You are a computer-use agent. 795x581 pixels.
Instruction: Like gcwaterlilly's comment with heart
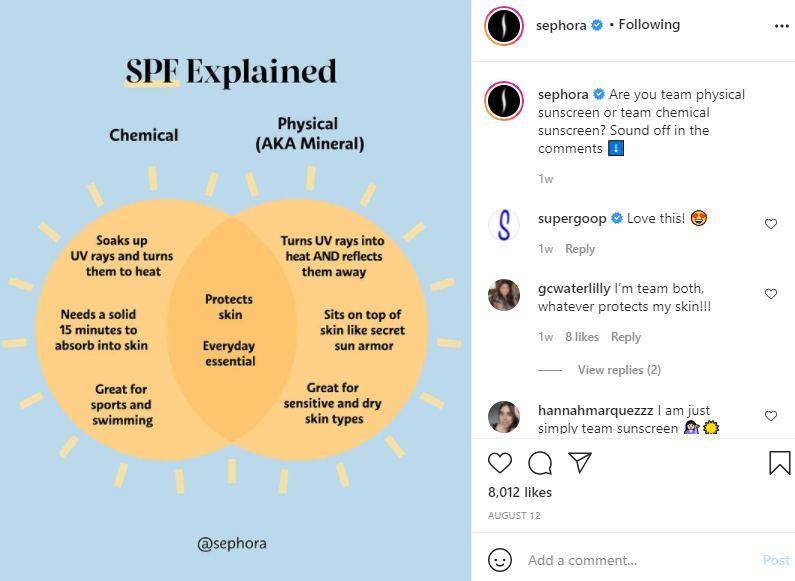tap(771, 294)
